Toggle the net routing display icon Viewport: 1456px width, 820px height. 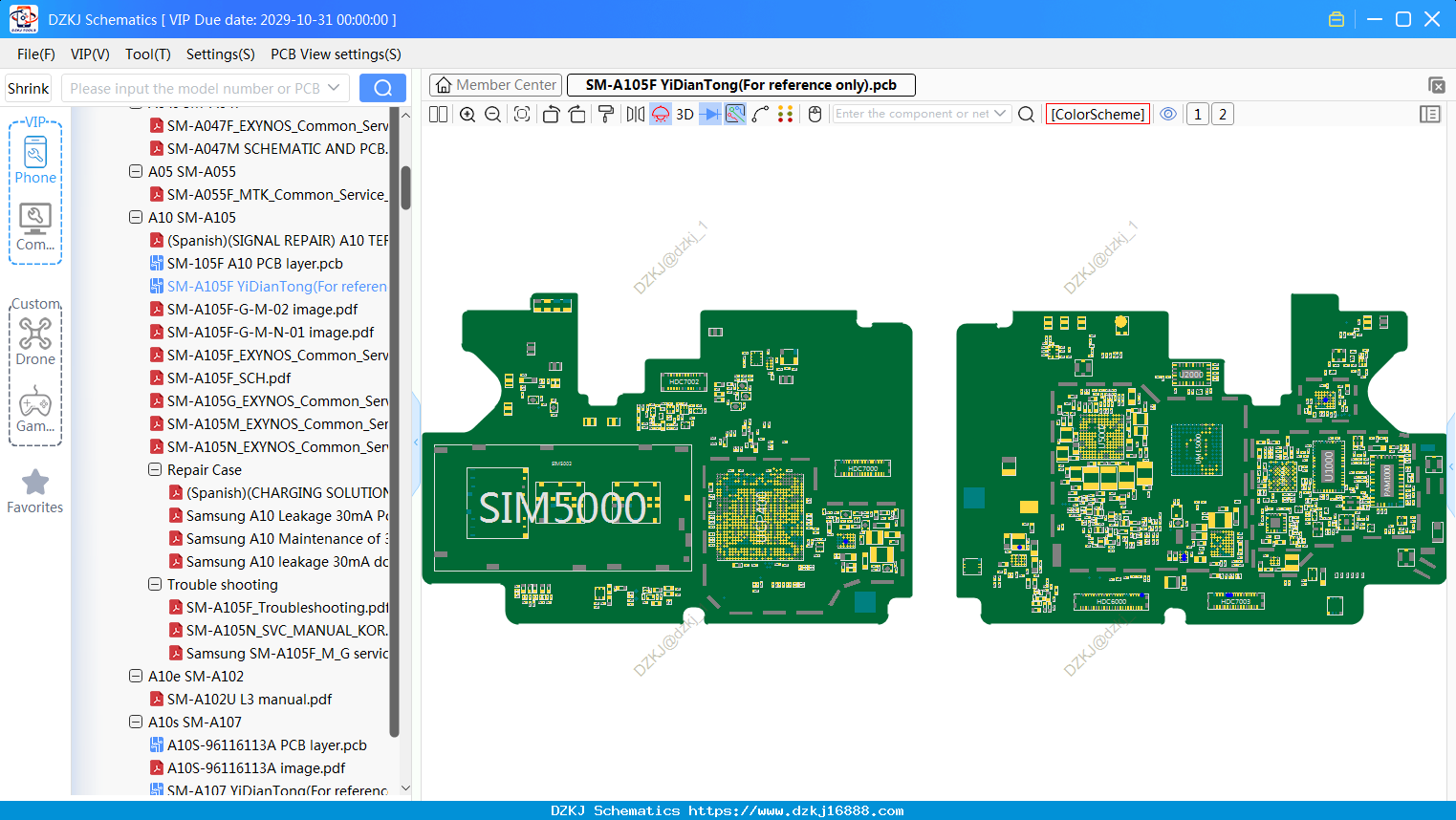pyautogui.click(x=735, y=114)
